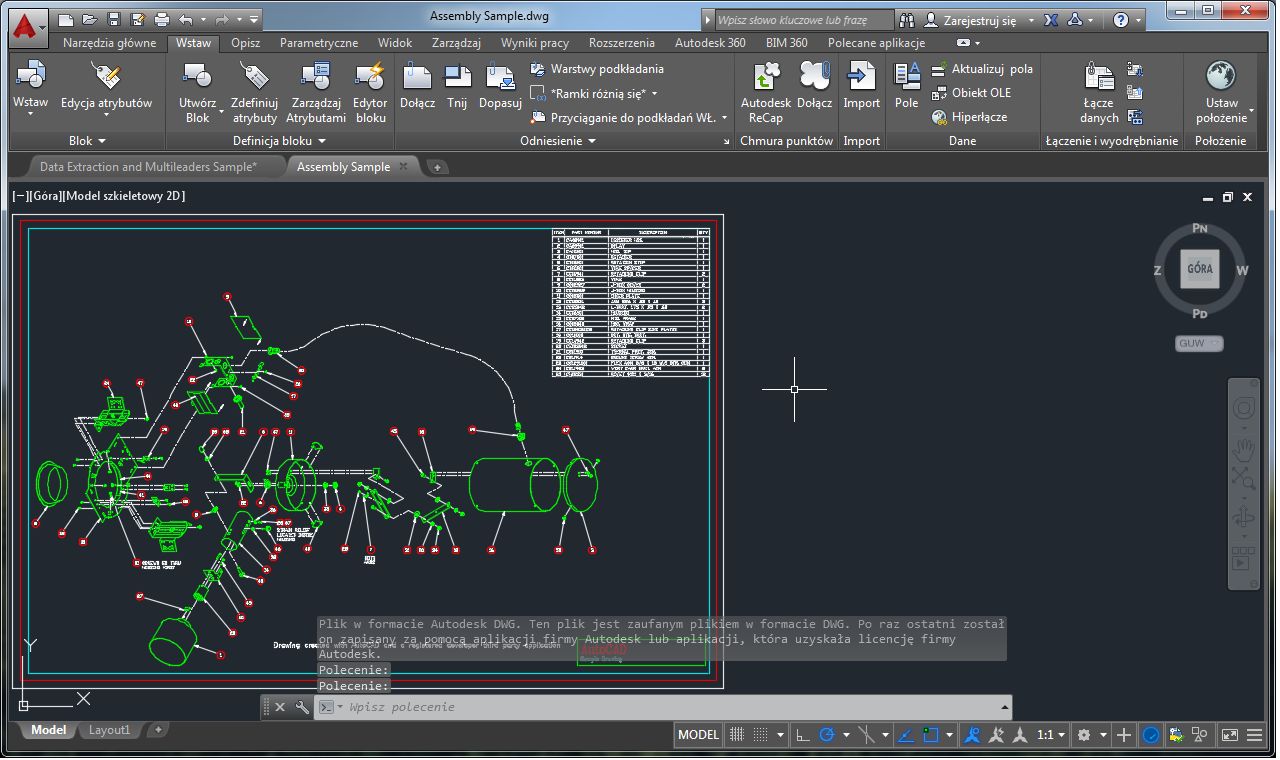Click the Open file quick-access icon
The image size is (1280, 760).
(x=90, y=19)
